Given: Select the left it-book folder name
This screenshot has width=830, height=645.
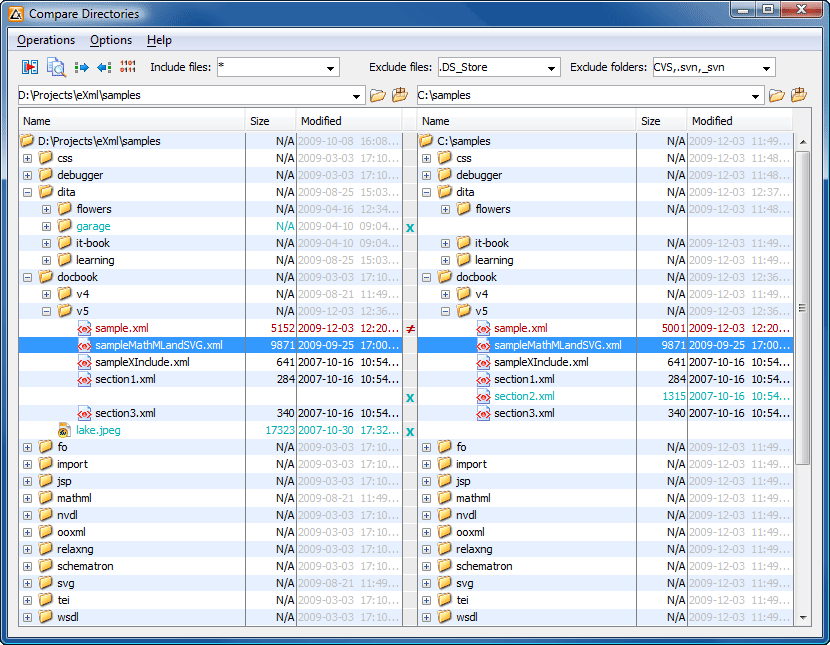Looking at the screenshot, I should point(93,243).
